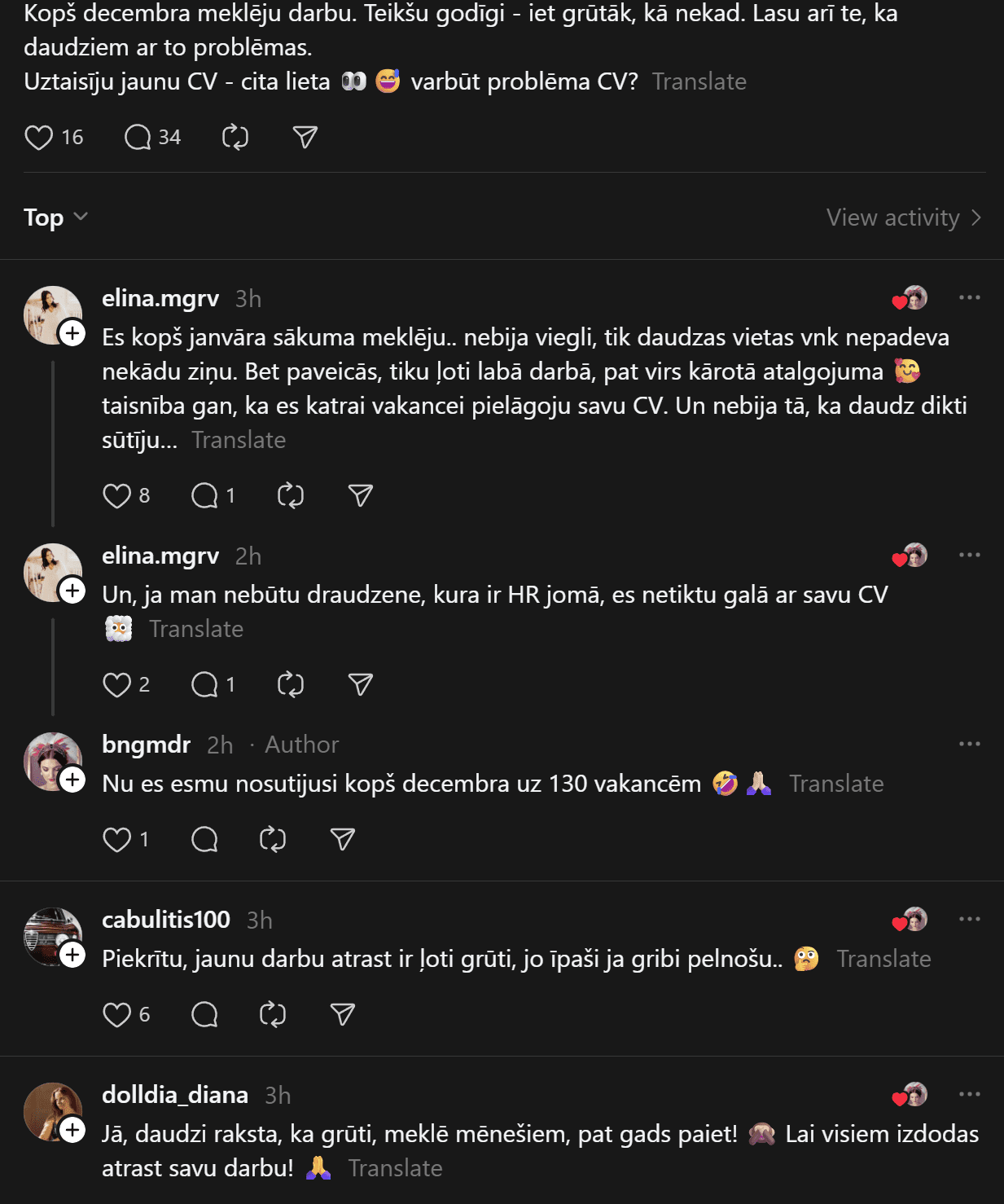Reply to elina.mgrv's 2h comment
The width and height of the screenshot is (1004, 1204).
point(204,685)
